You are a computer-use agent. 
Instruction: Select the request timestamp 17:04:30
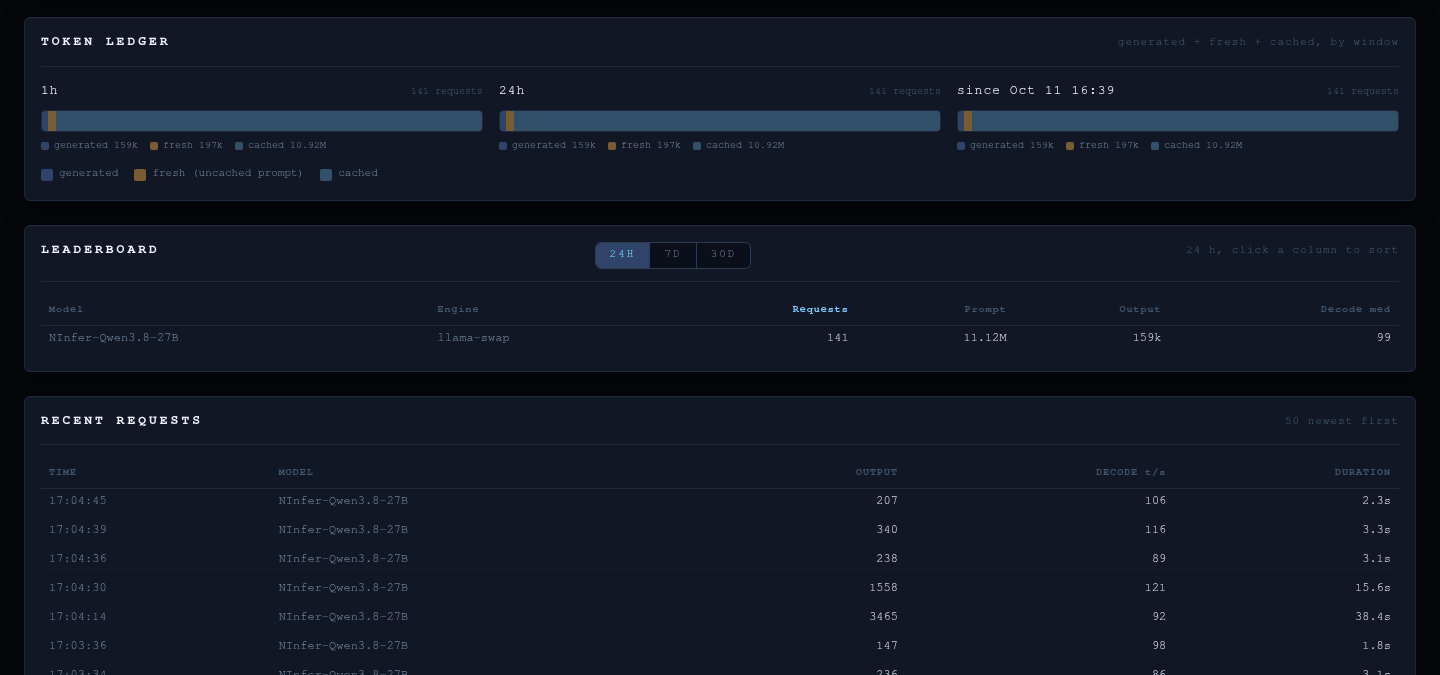pyautogui.click(x=78, y=588)
